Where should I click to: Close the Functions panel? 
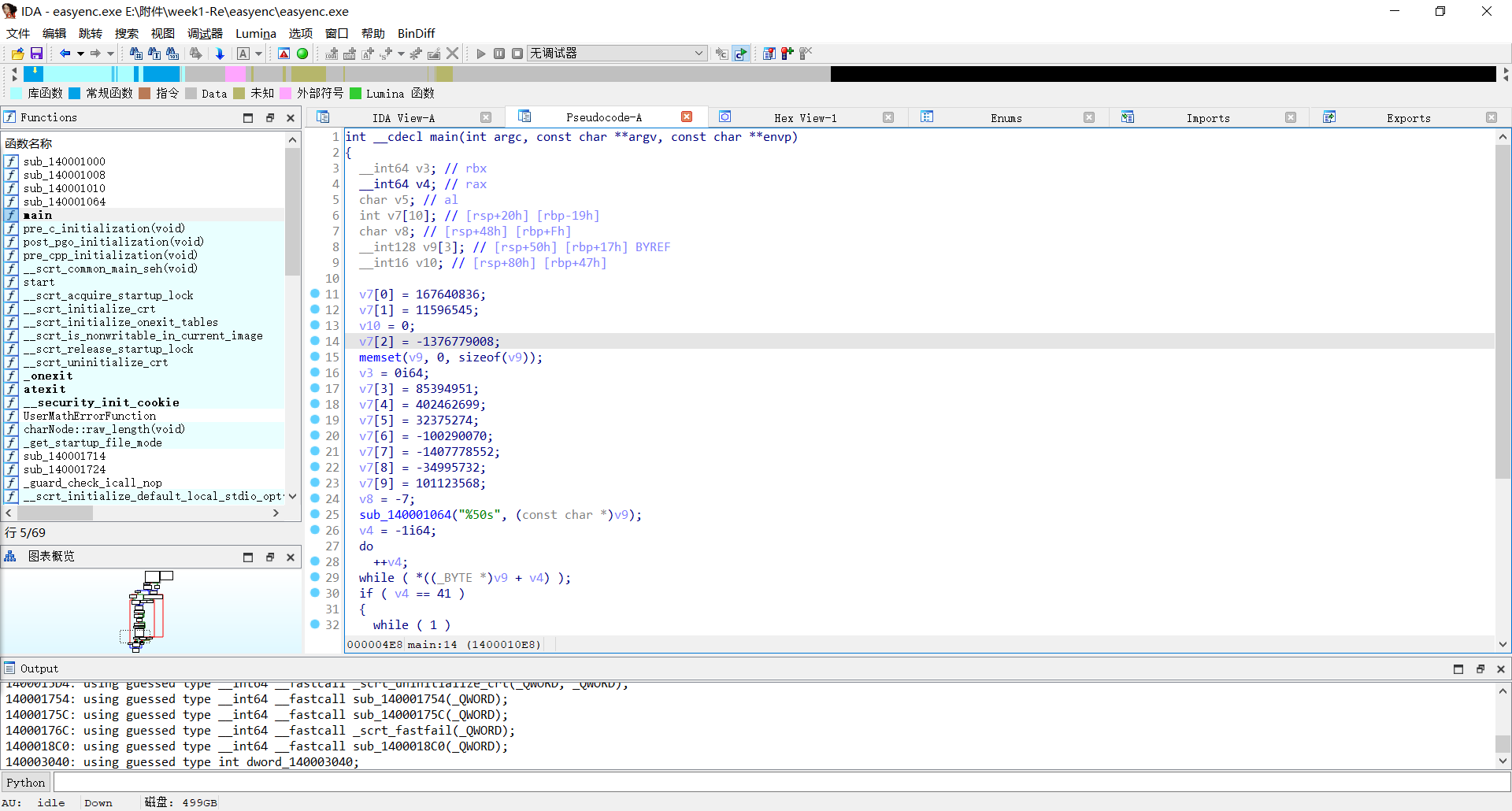291,118
